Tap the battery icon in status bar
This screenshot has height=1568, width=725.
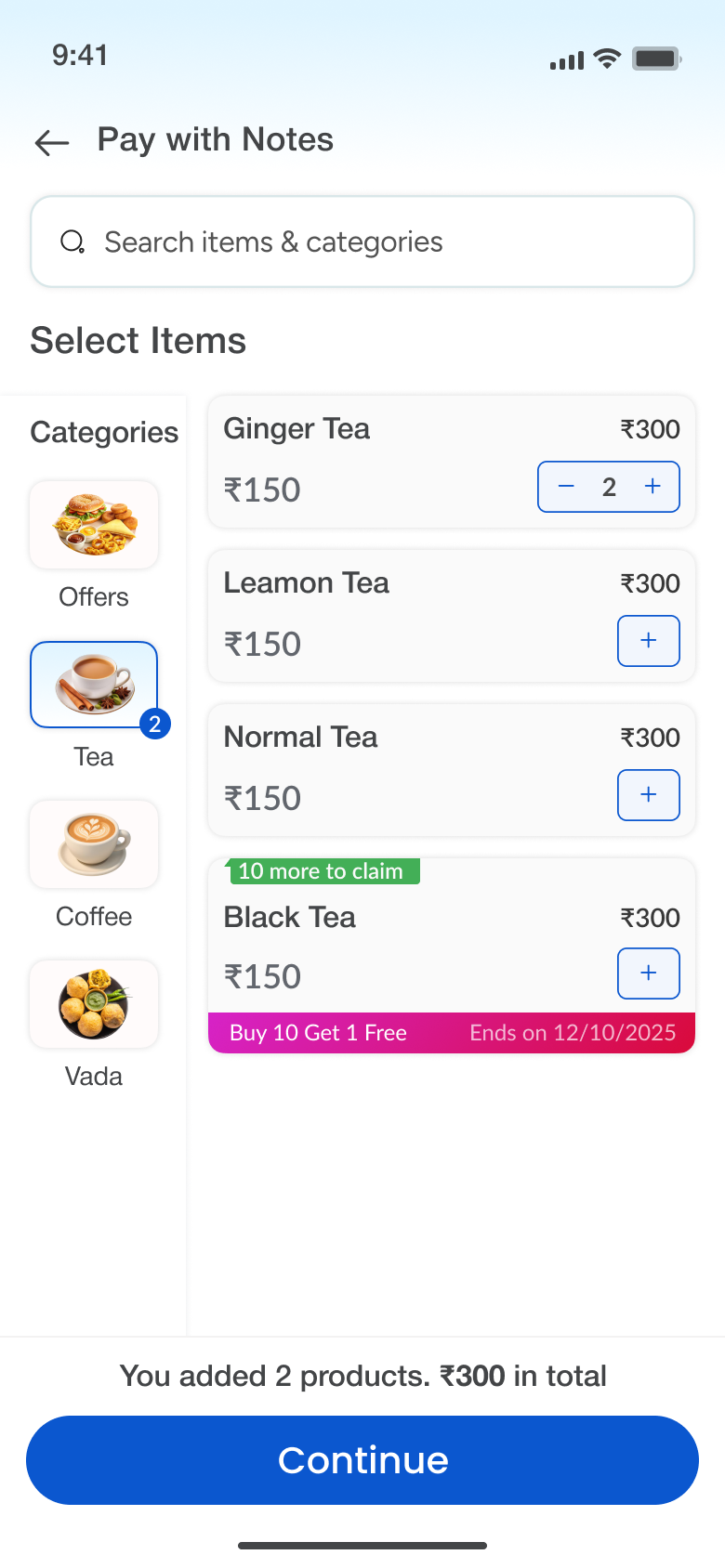click(656, 59)
